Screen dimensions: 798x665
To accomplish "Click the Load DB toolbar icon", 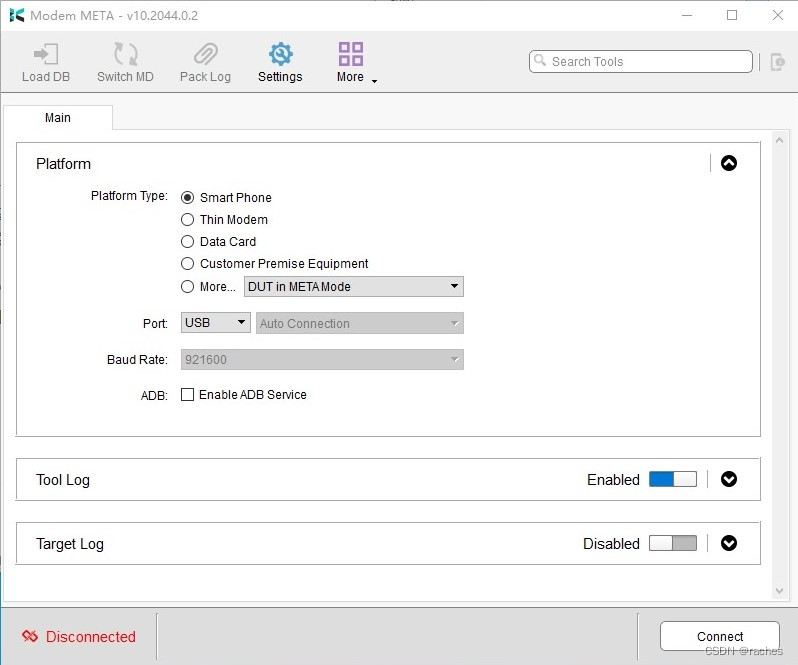I will [x=46, y=54].
